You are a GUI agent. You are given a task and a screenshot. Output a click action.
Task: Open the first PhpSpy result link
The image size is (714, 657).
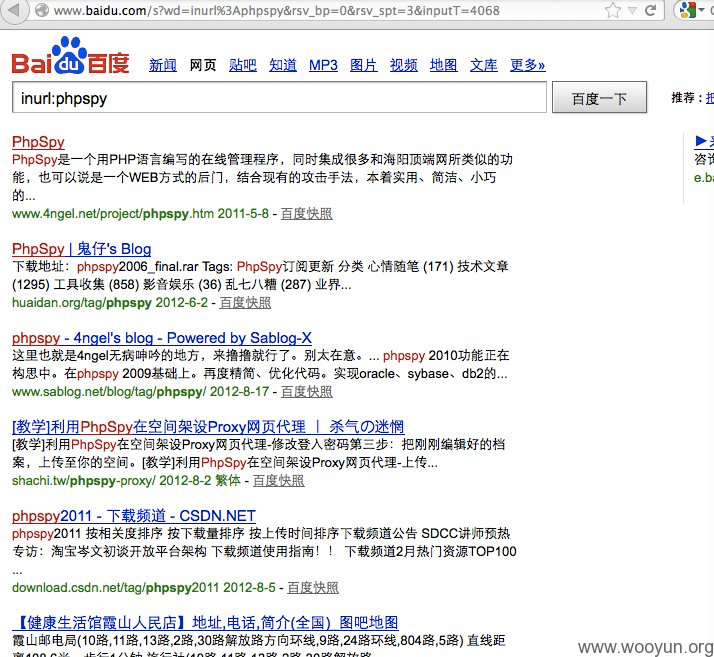[37, 141]
